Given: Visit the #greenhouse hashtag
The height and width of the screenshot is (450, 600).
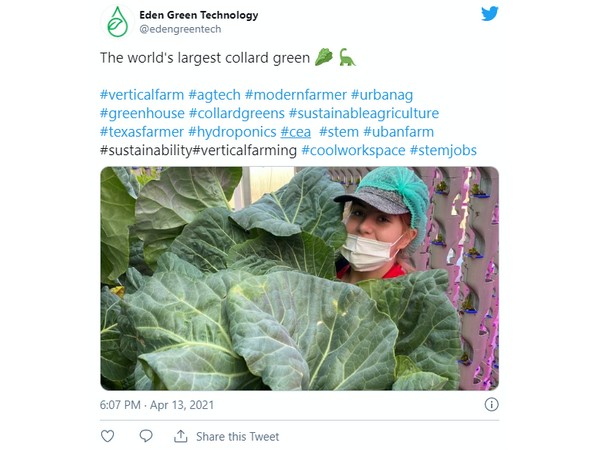Looking at the screenshot, I should pyautogui.click(x=142, y=113).
